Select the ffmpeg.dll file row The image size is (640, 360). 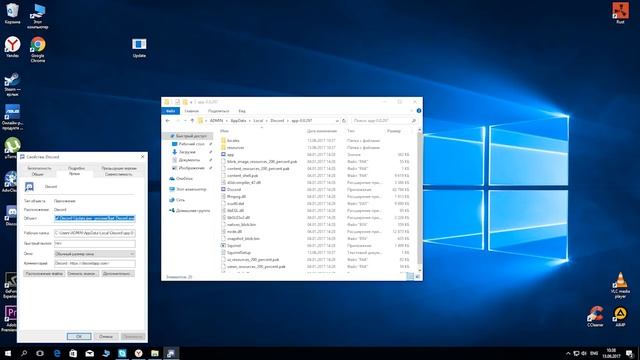tap(314, 196)
